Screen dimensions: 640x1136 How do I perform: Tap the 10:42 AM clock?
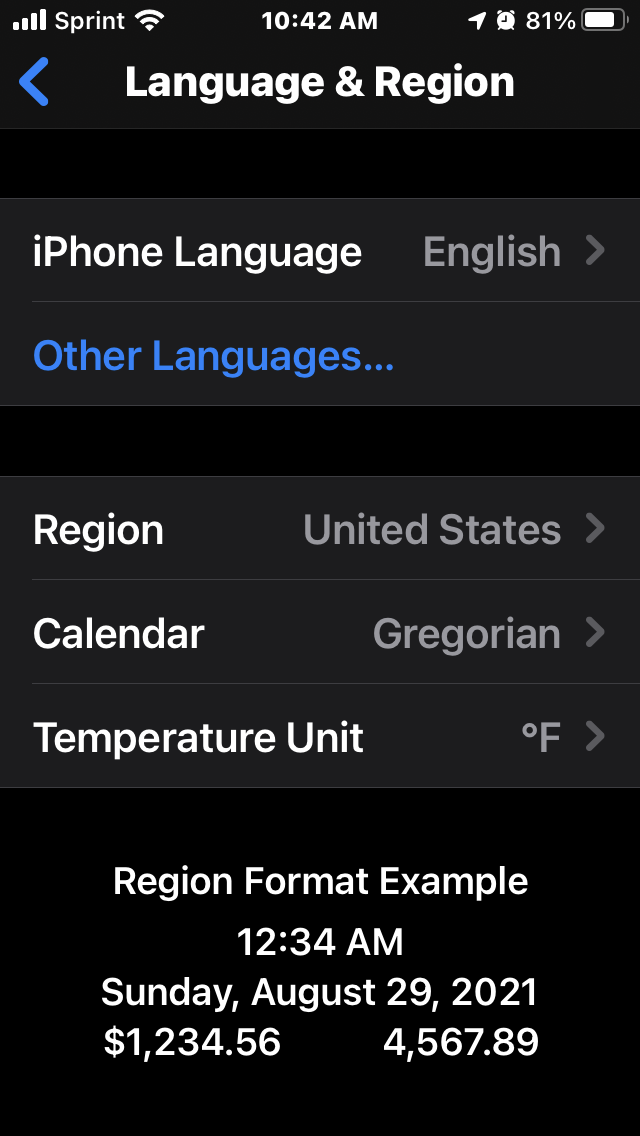click(320, 20)
